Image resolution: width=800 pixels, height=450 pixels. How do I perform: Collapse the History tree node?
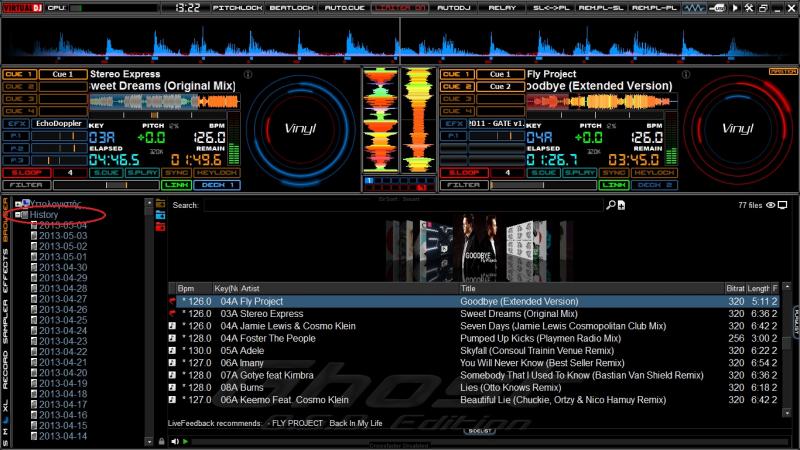[x=17, y=215]
